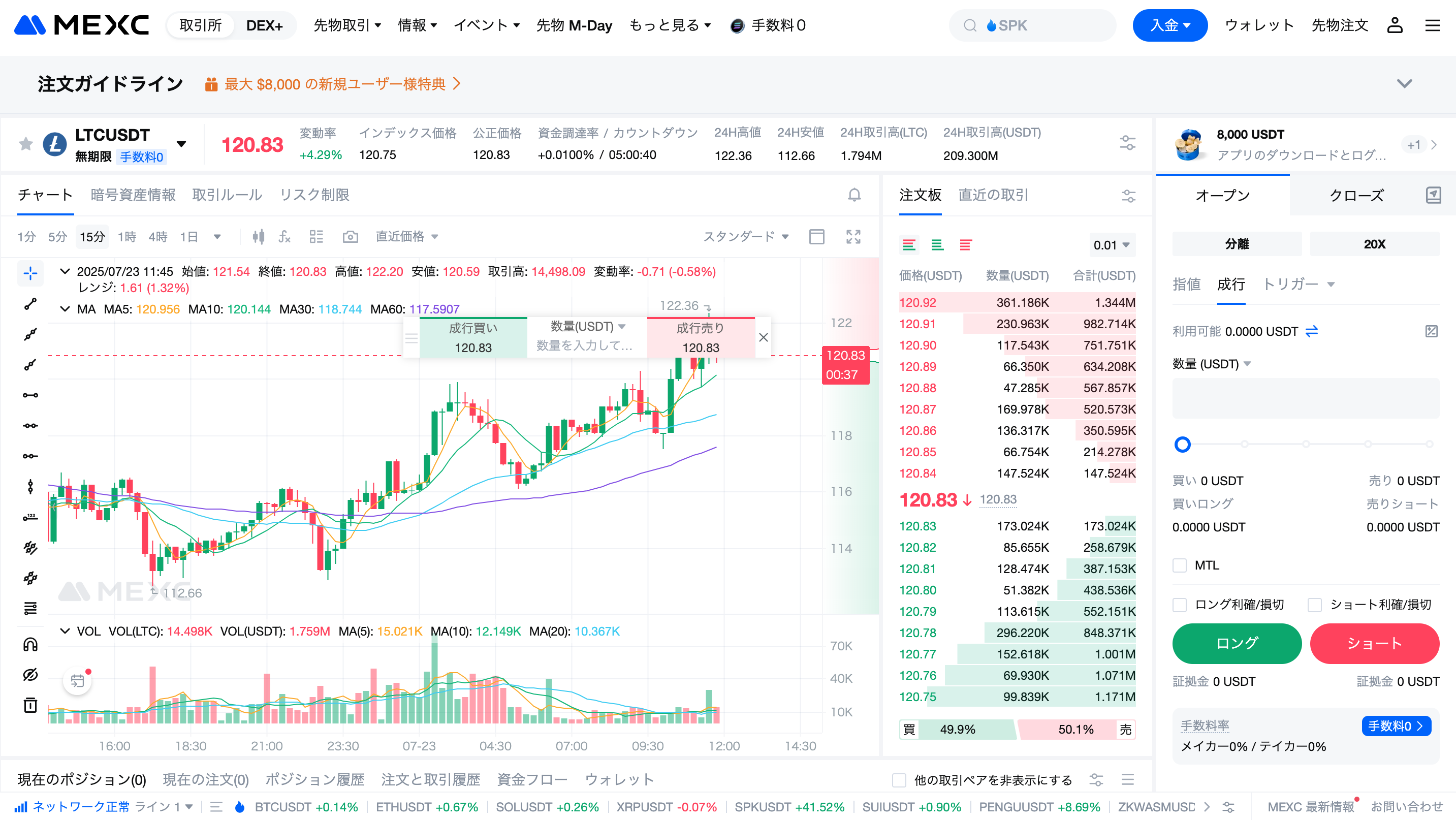Image resolution: width=1456 pixels, height=820 pixels.
Task: Open the calculator icon beside クローズ
Action: (1433, 195)
